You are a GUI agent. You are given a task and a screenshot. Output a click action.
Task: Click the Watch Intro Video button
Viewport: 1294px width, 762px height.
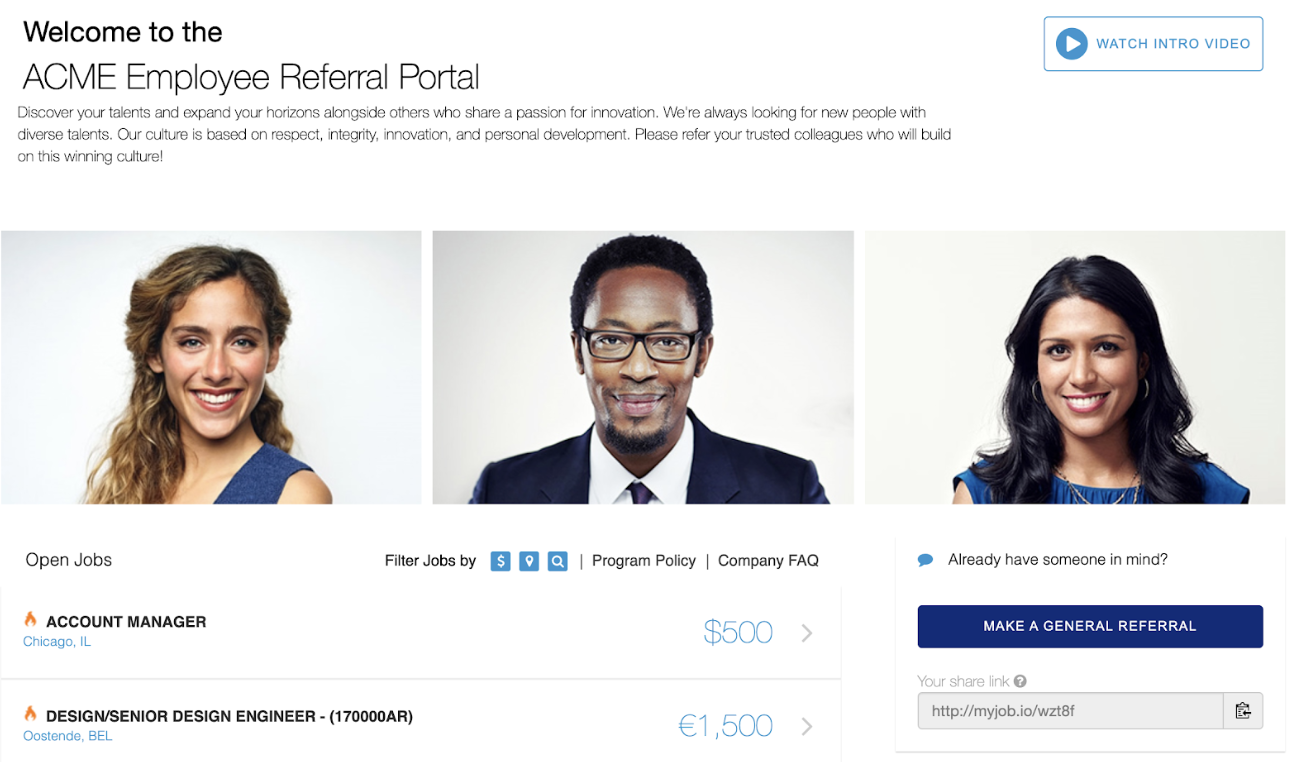pyautogui.click(x=1152, y=43)
